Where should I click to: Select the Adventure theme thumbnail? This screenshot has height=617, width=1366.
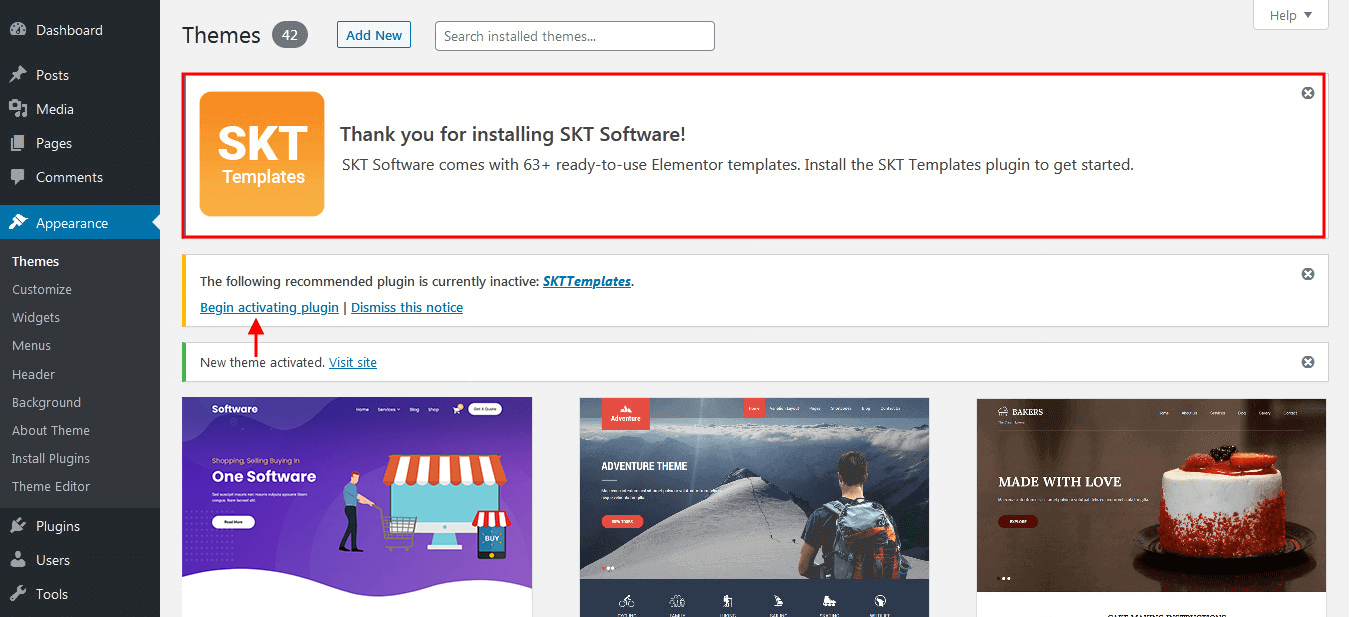754,507
